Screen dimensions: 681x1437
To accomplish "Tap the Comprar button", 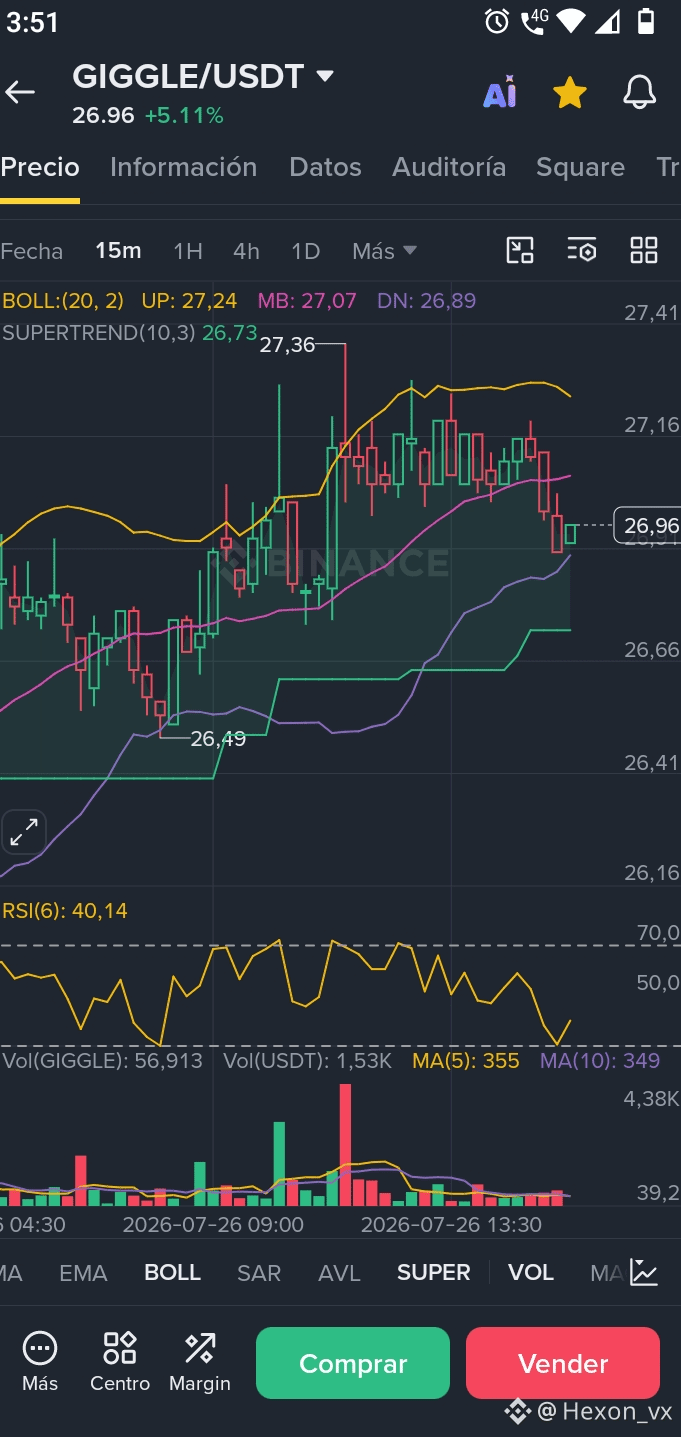I will coord(353,1363).
